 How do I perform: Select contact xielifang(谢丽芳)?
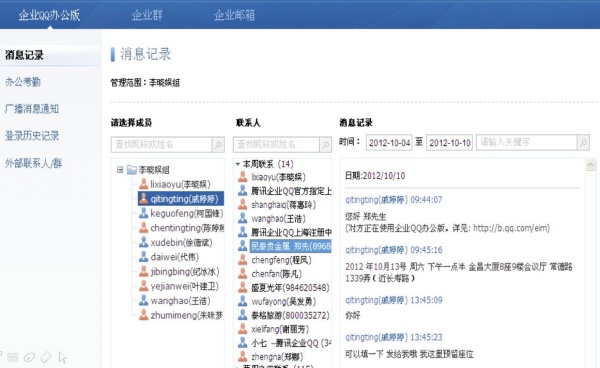280,329
